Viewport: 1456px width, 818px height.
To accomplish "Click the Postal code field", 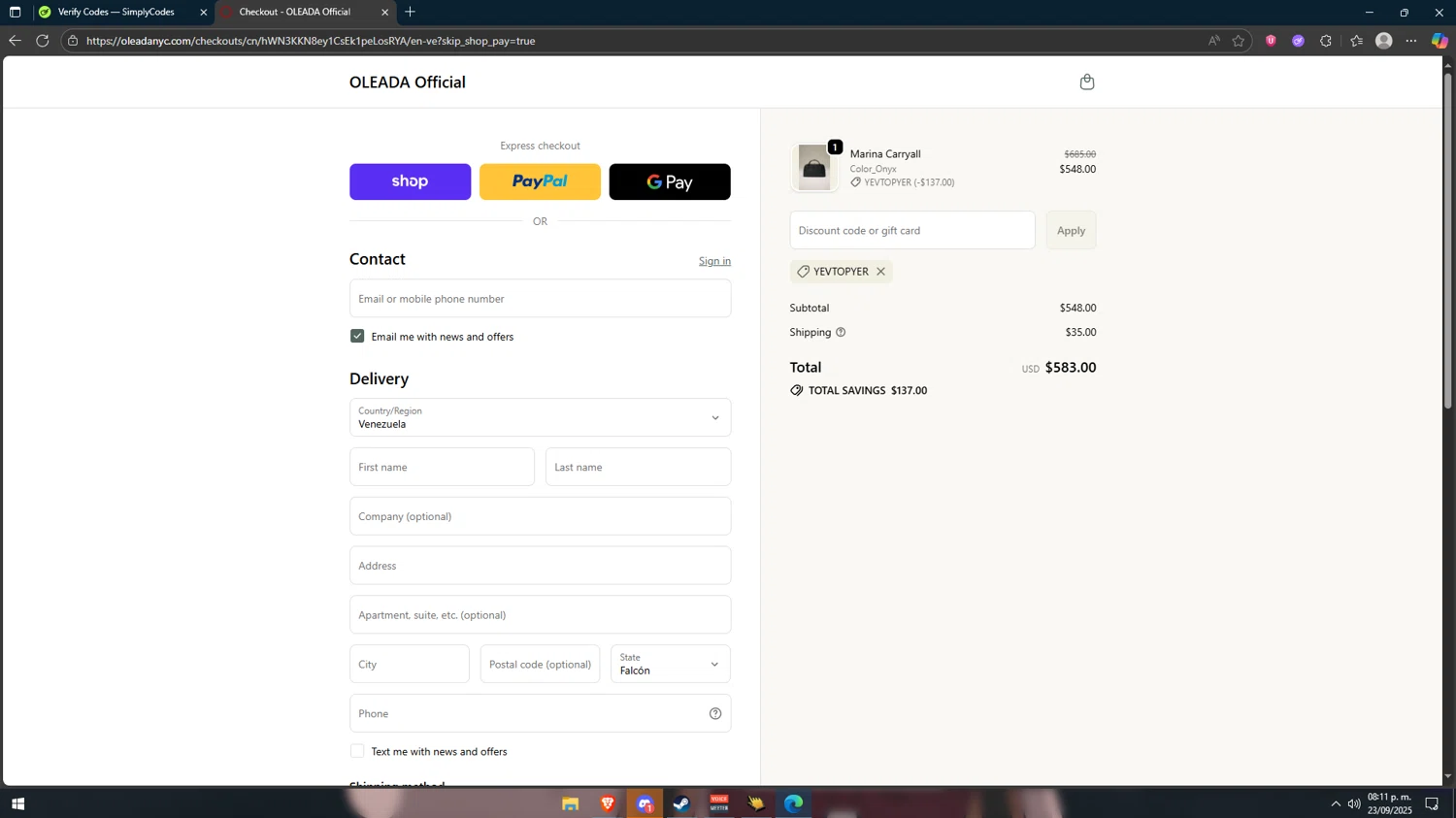I will click(x=540, y=664).
